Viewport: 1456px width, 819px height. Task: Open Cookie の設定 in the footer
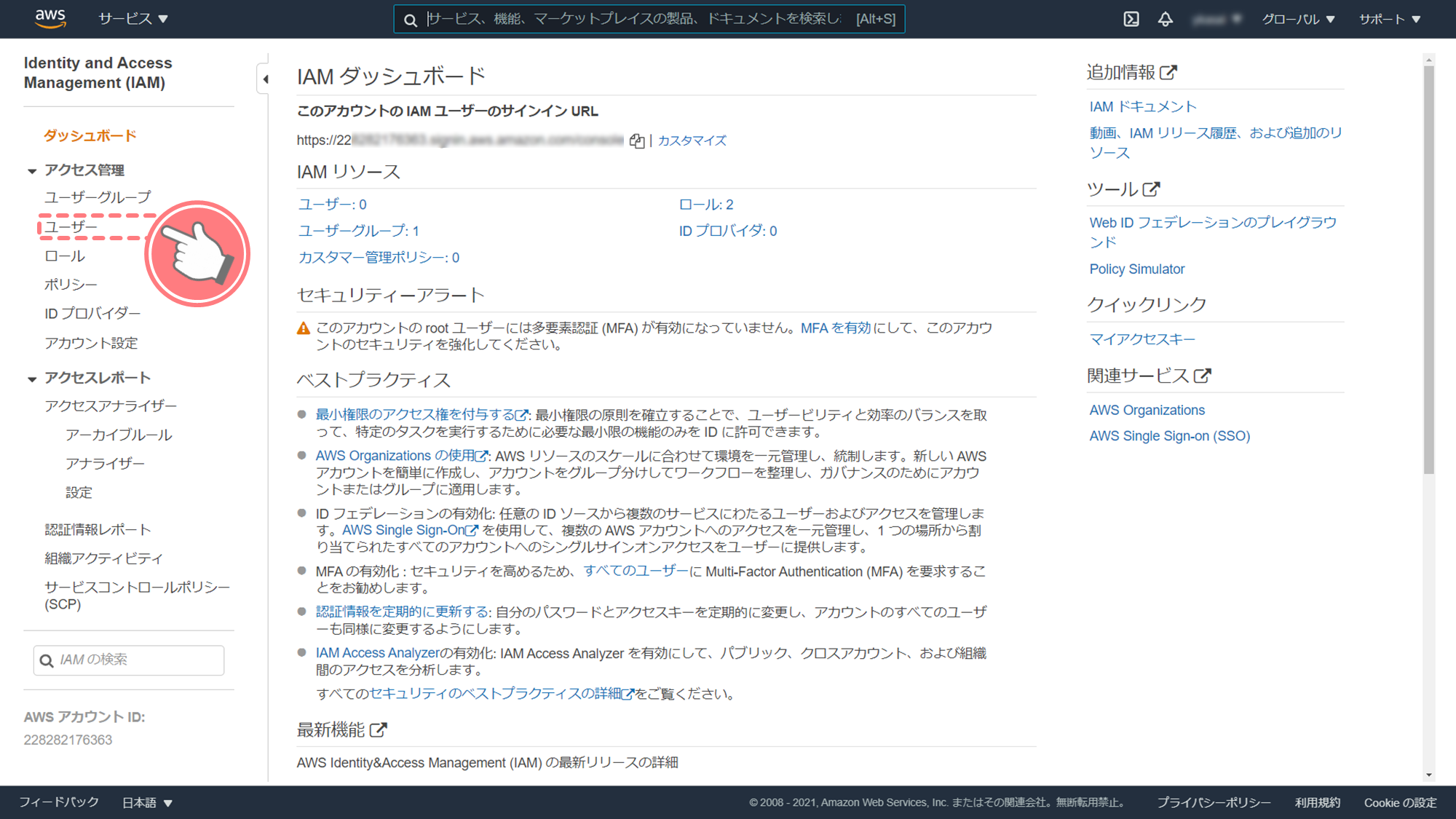(x=1400, y=802)
